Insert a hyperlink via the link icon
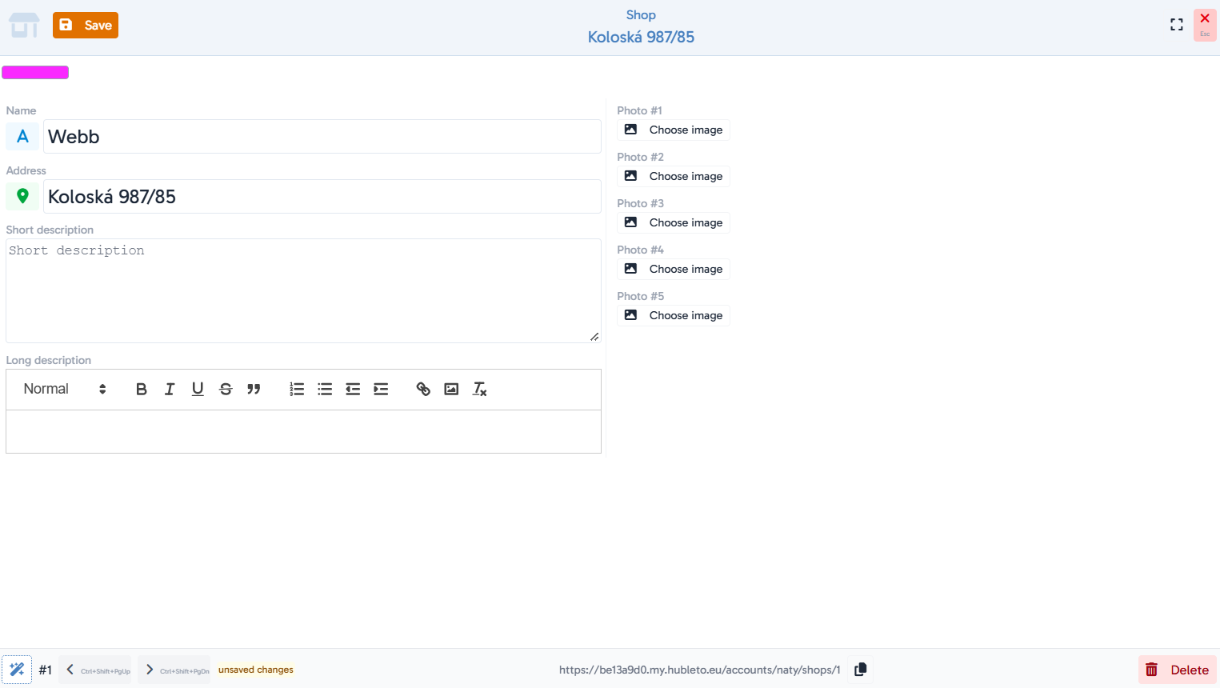The width and height of the screenshot is (1220, 688). [x=424, y=389]
